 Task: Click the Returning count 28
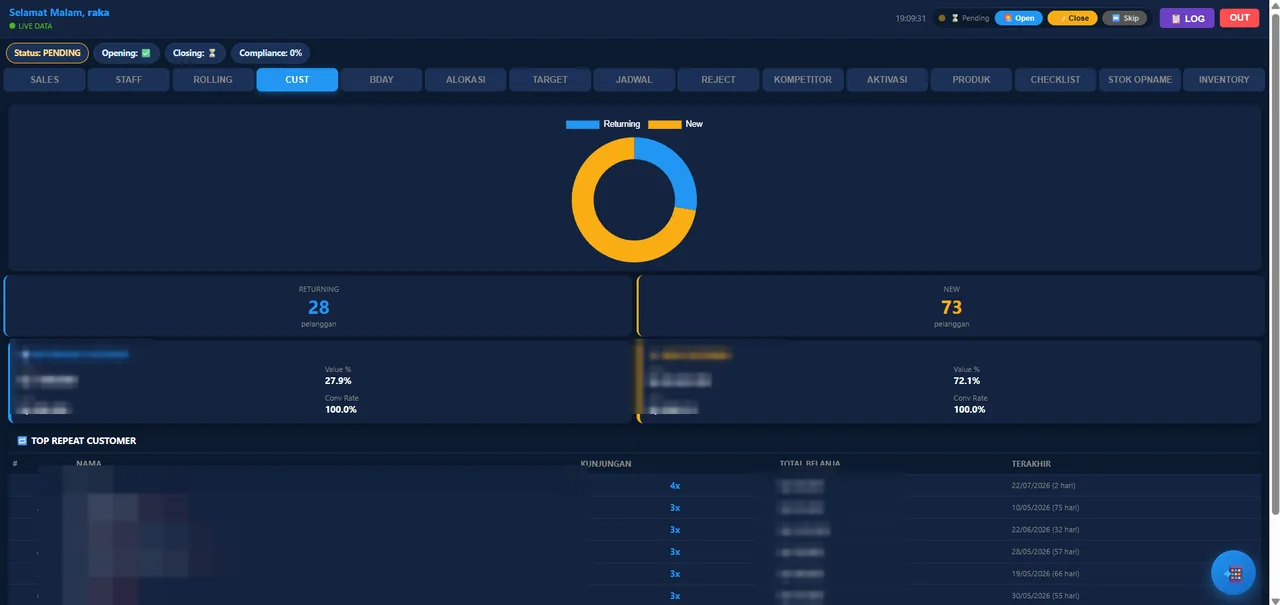(319, 307)
